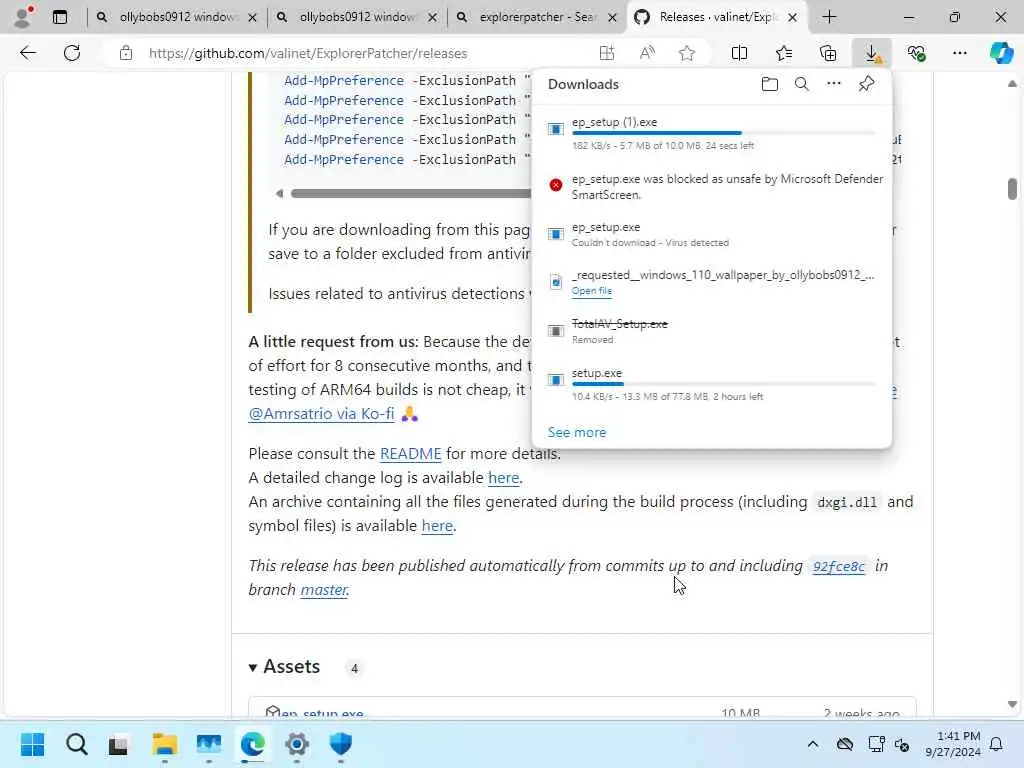This screenshot has height=768, width=1024.
Task: Click the code block horizontal scrollbar
Action: [x=410, y=193]
